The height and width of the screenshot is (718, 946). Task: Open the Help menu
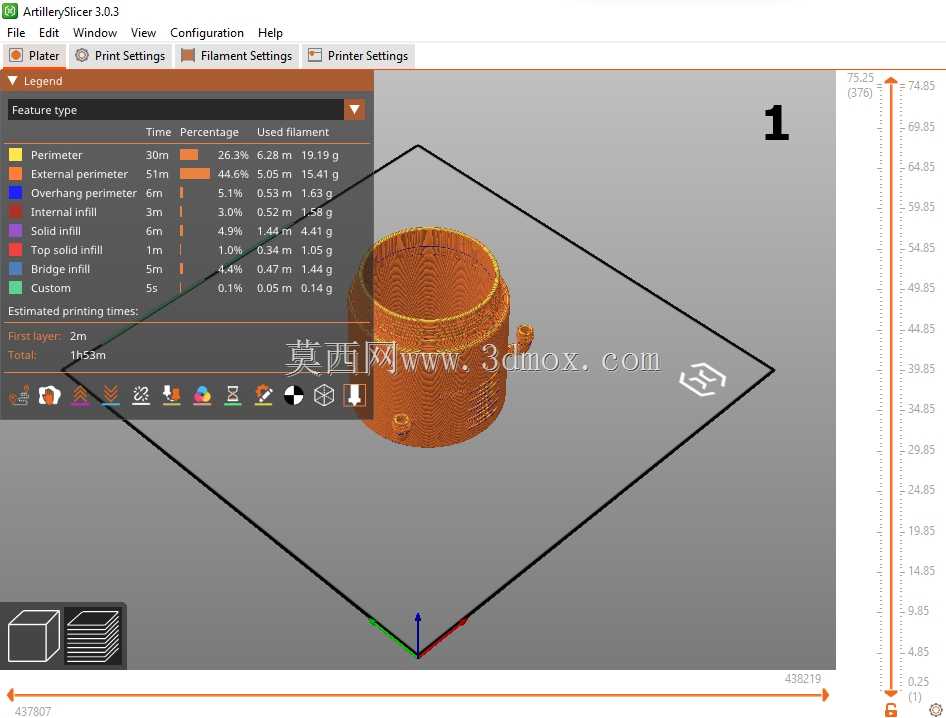270,33
